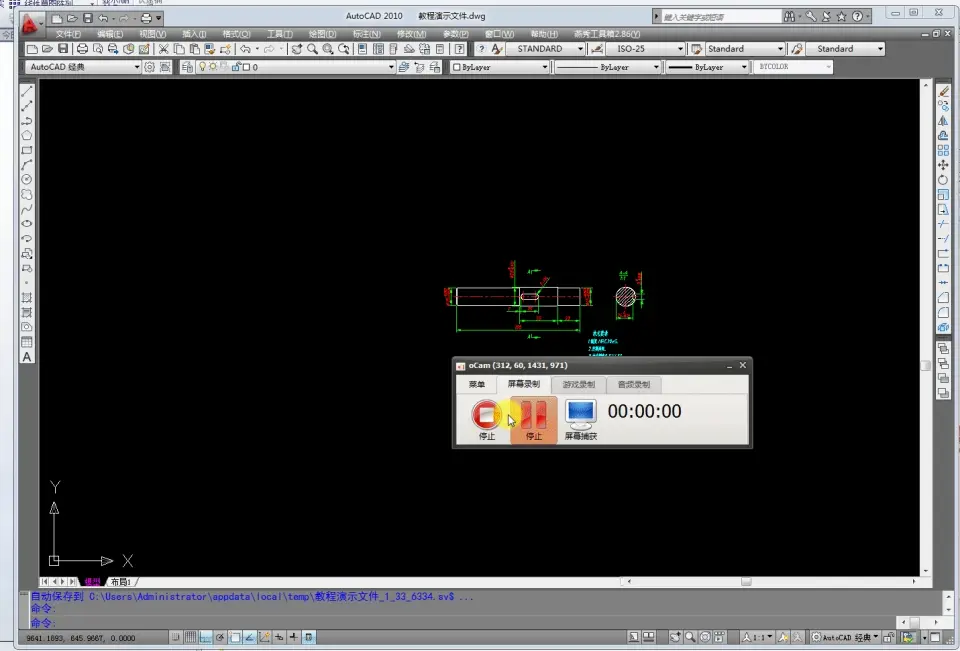This screenshot has width=960, height=651.
Task: Open the 菜单 tab in oCam
Action: 476,385
